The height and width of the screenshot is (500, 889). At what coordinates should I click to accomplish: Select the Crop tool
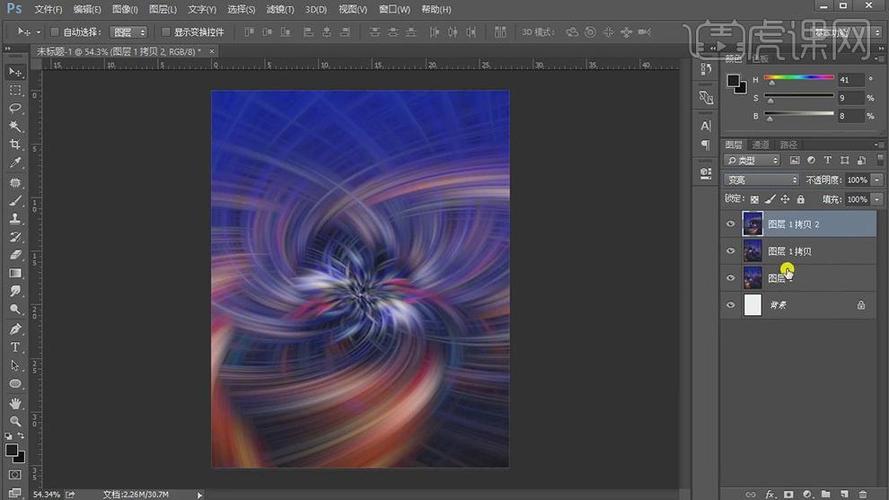point(15,145)
